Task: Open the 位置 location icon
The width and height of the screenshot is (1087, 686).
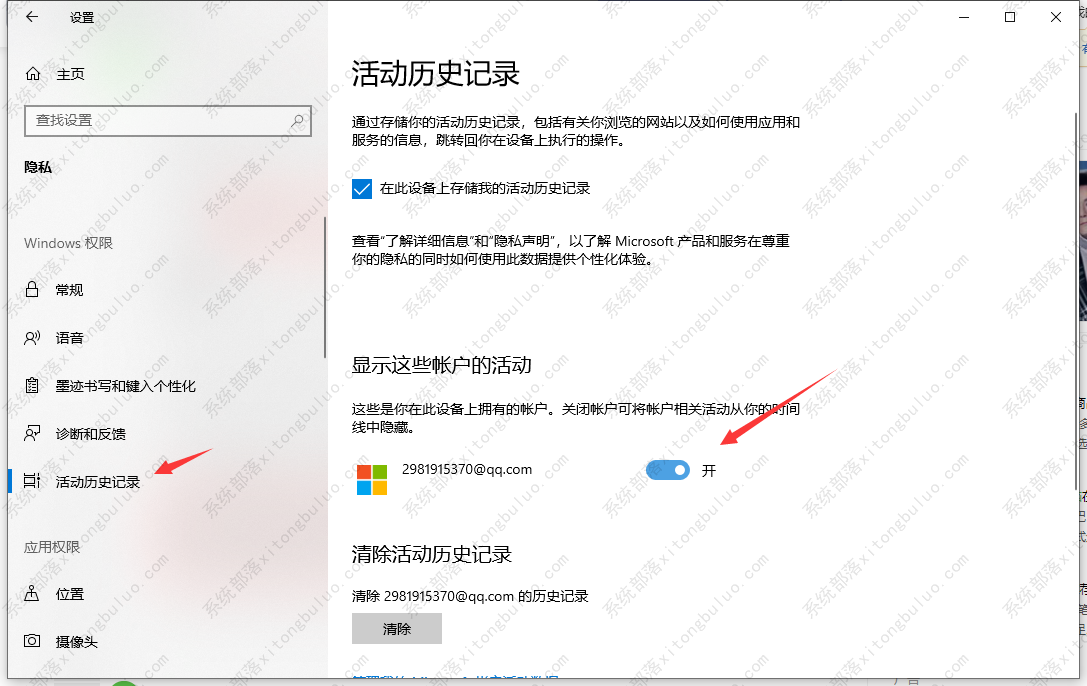Action: click(32, 594)
